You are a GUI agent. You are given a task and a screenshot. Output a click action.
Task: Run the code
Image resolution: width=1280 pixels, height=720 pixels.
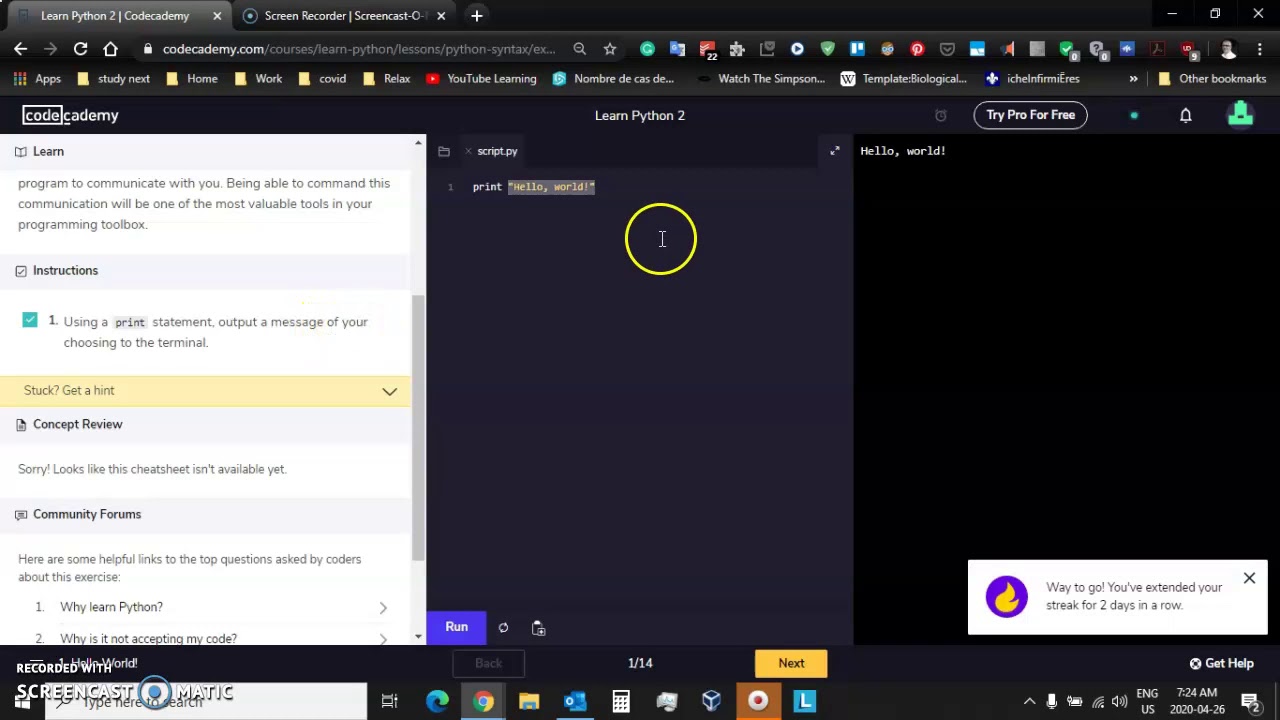tap(456, 627)
